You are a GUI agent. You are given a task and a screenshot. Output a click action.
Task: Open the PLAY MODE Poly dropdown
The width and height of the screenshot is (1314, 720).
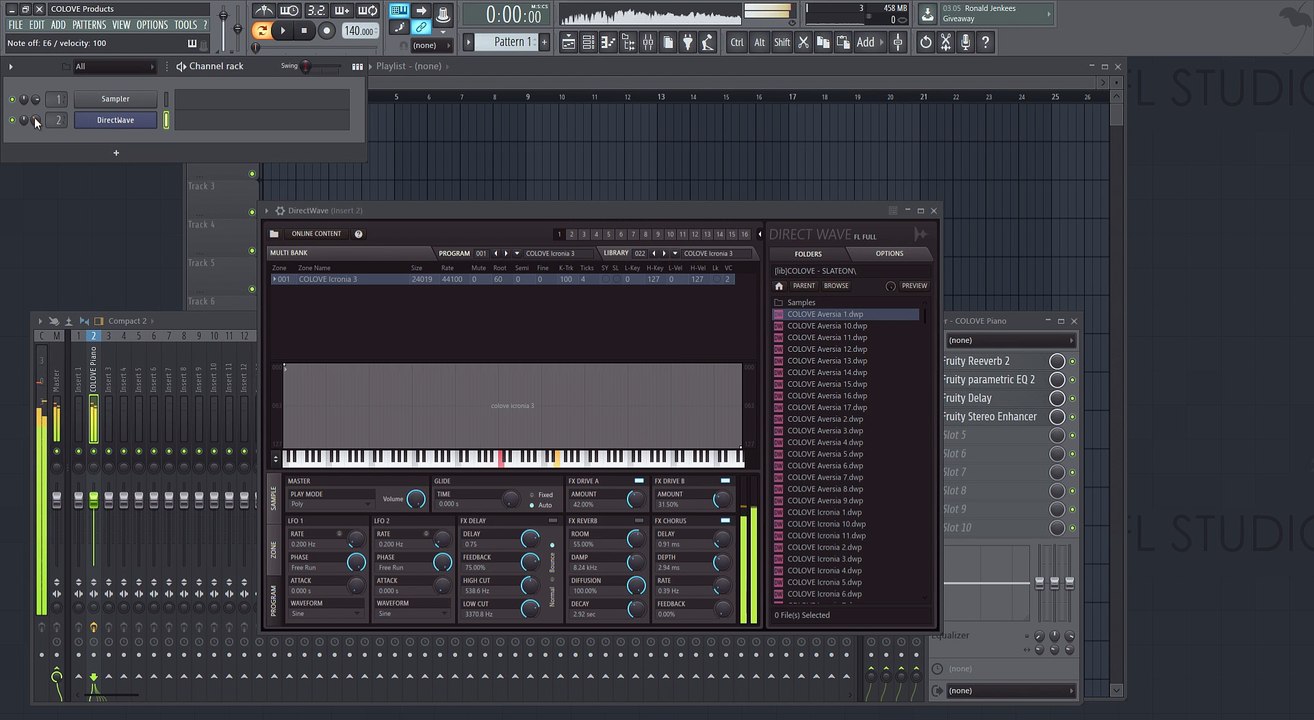click(x=330, y=504)
